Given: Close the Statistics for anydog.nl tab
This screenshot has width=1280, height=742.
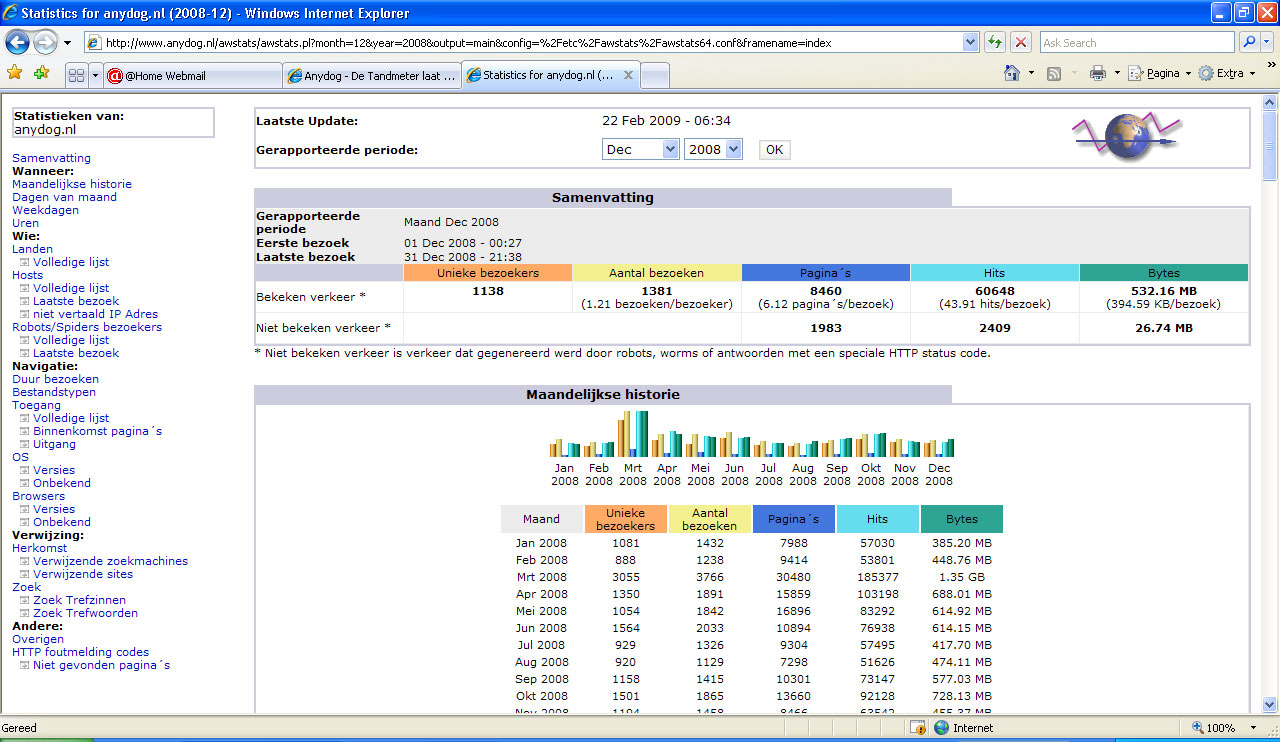Looking at the screenshot, I should click(628, 75).
